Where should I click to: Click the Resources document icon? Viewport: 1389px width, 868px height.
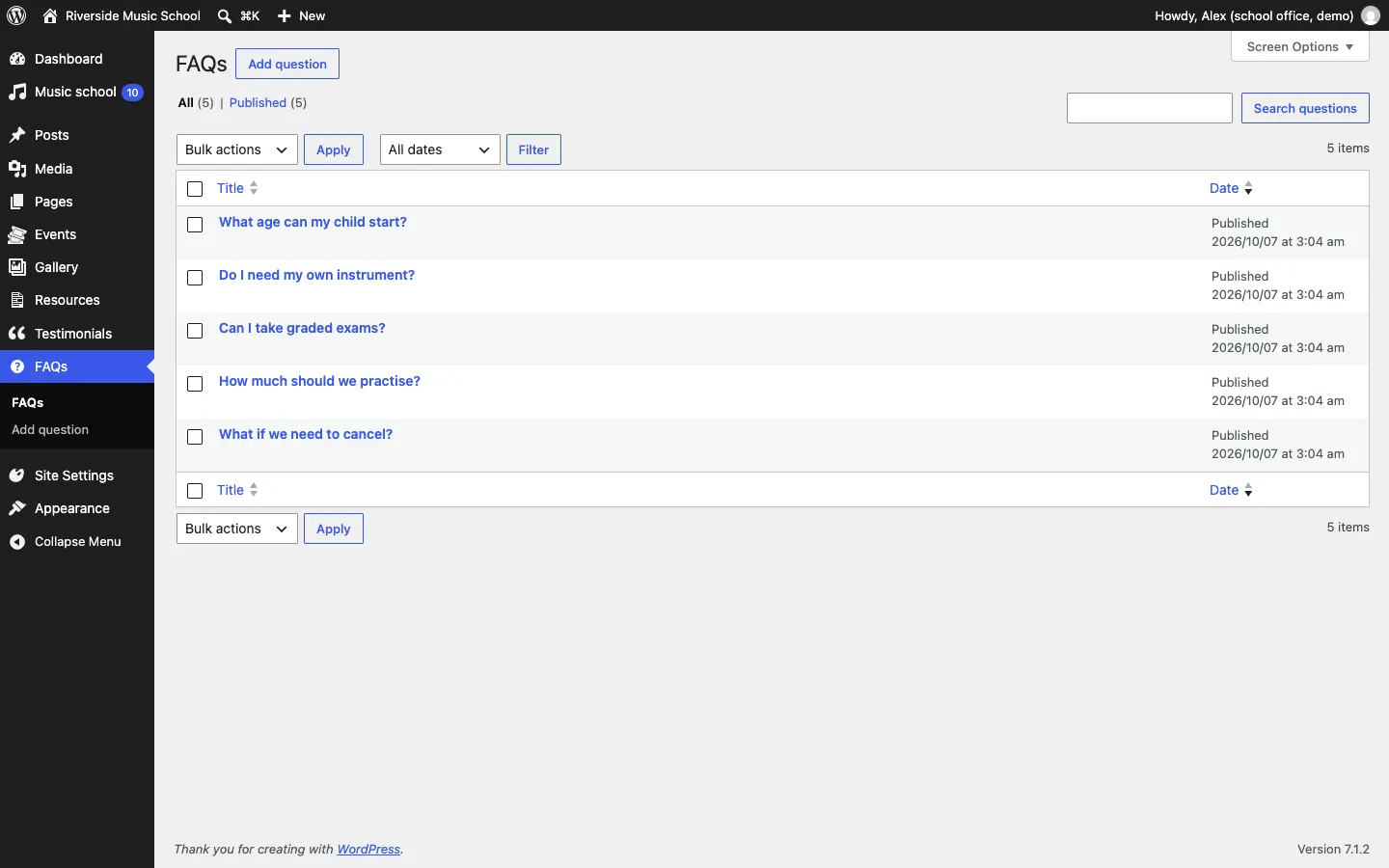click(x=17, y=301)
